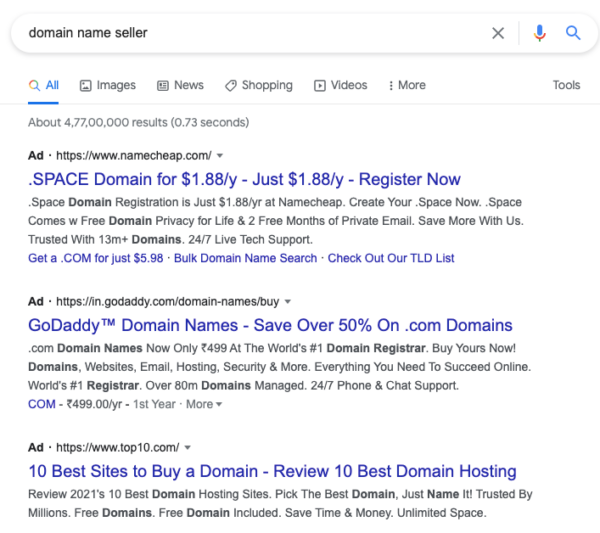This screenshot has height=533, width=600.
Task: Expand the dropdown arrow beside top10.com URL
Action: click(x=188, y=448)
